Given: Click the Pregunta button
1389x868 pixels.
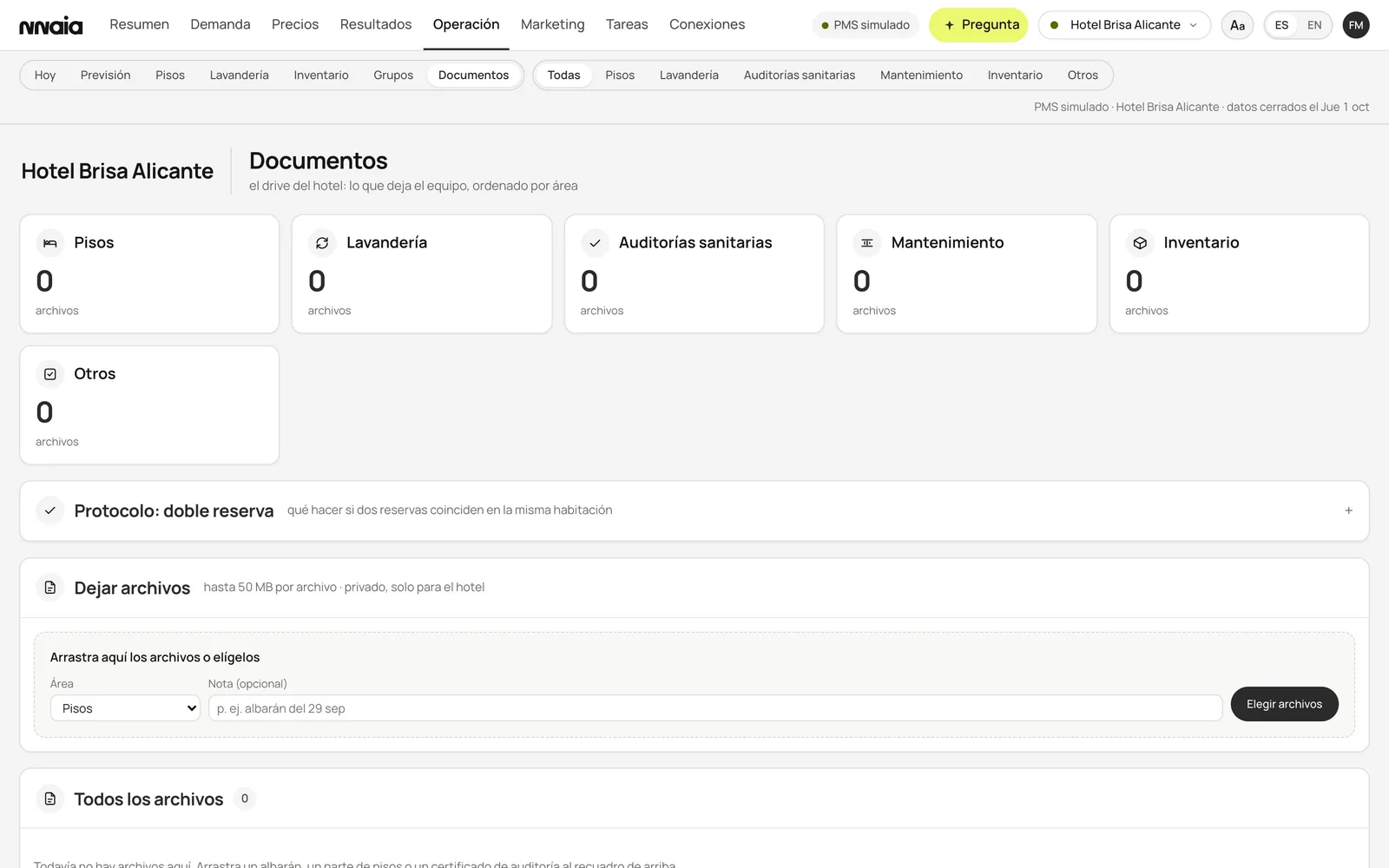Looking at the screenshot, I should [x=978, y=25].
